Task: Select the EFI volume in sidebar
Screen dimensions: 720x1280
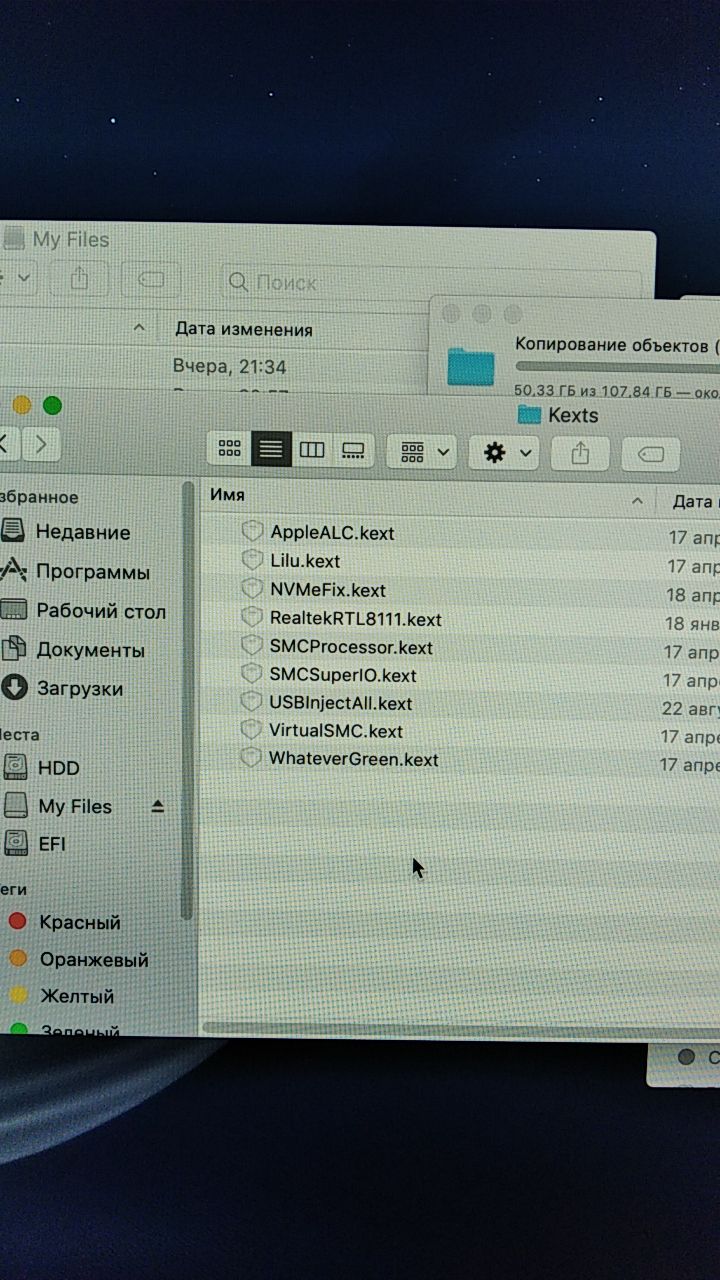Action: click(x=35, y=843)
